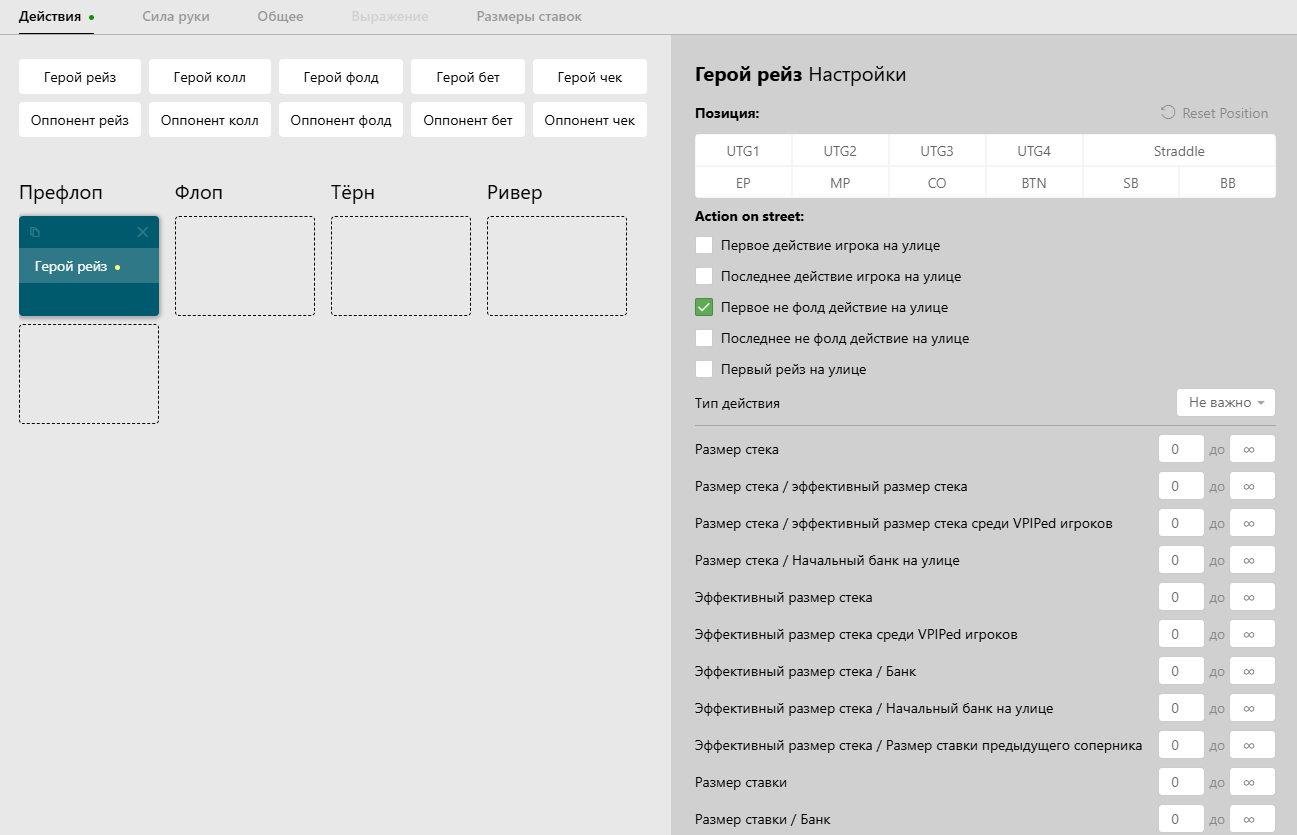
Task: Select the empty Флоп action slot
Action: pyautogui.click(x=245, y=266)
